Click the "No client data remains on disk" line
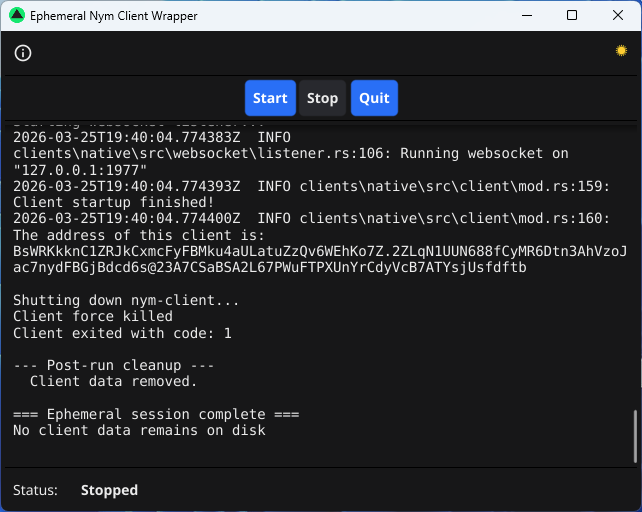642x512 pixels. [x=139, y=430]
